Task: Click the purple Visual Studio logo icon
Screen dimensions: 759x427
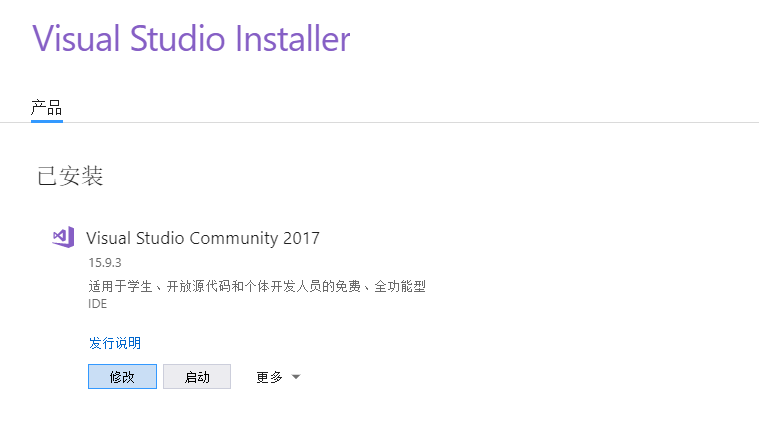Action: click(x=63, y=237)
